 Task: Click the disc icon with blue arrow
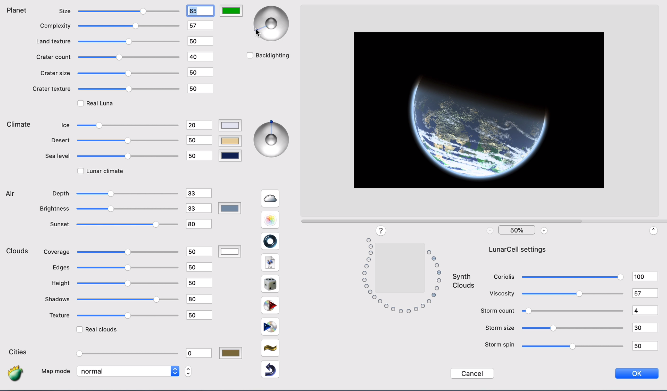coord(270,326)
